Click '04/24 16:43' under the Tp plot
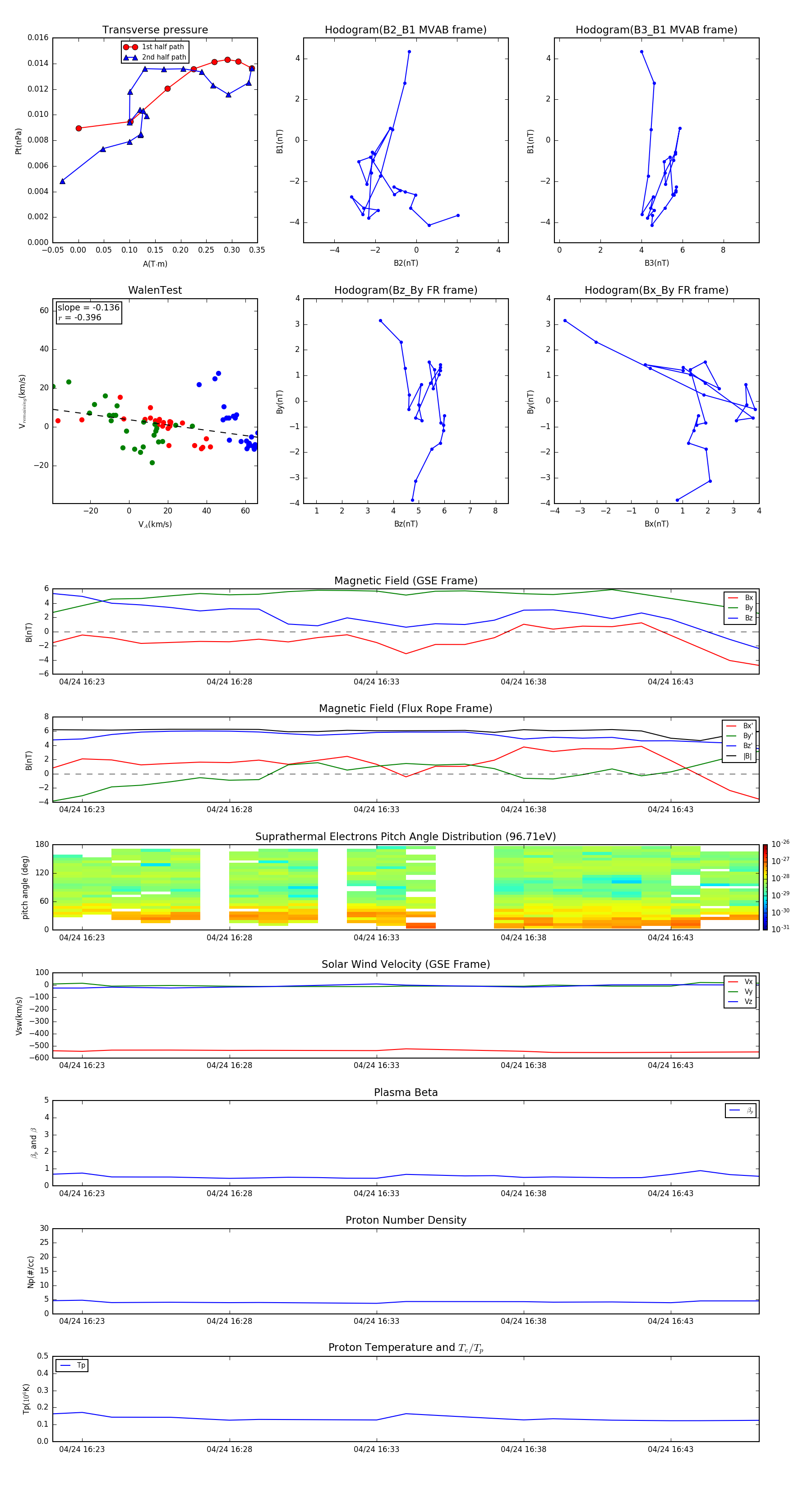This screenshot has height=1489, width=812. click(670, 1449)
